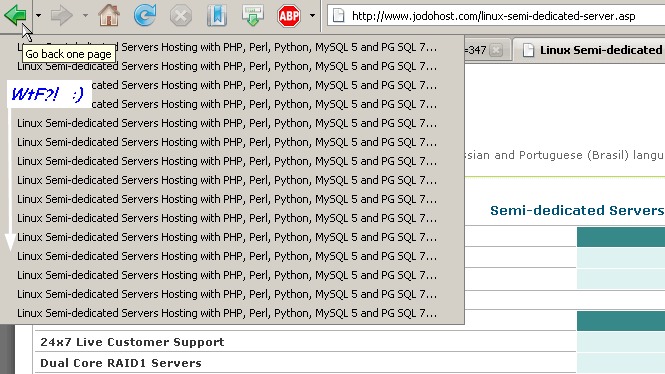Screen dimensions: 665x374
Task: Click the 24x7 Live Customer Support row
Action: (305, 342)
